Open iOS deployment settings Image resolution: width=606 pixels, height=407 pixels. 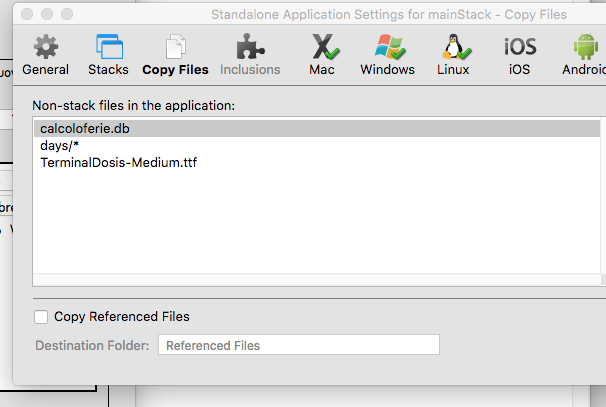[519, 55]
